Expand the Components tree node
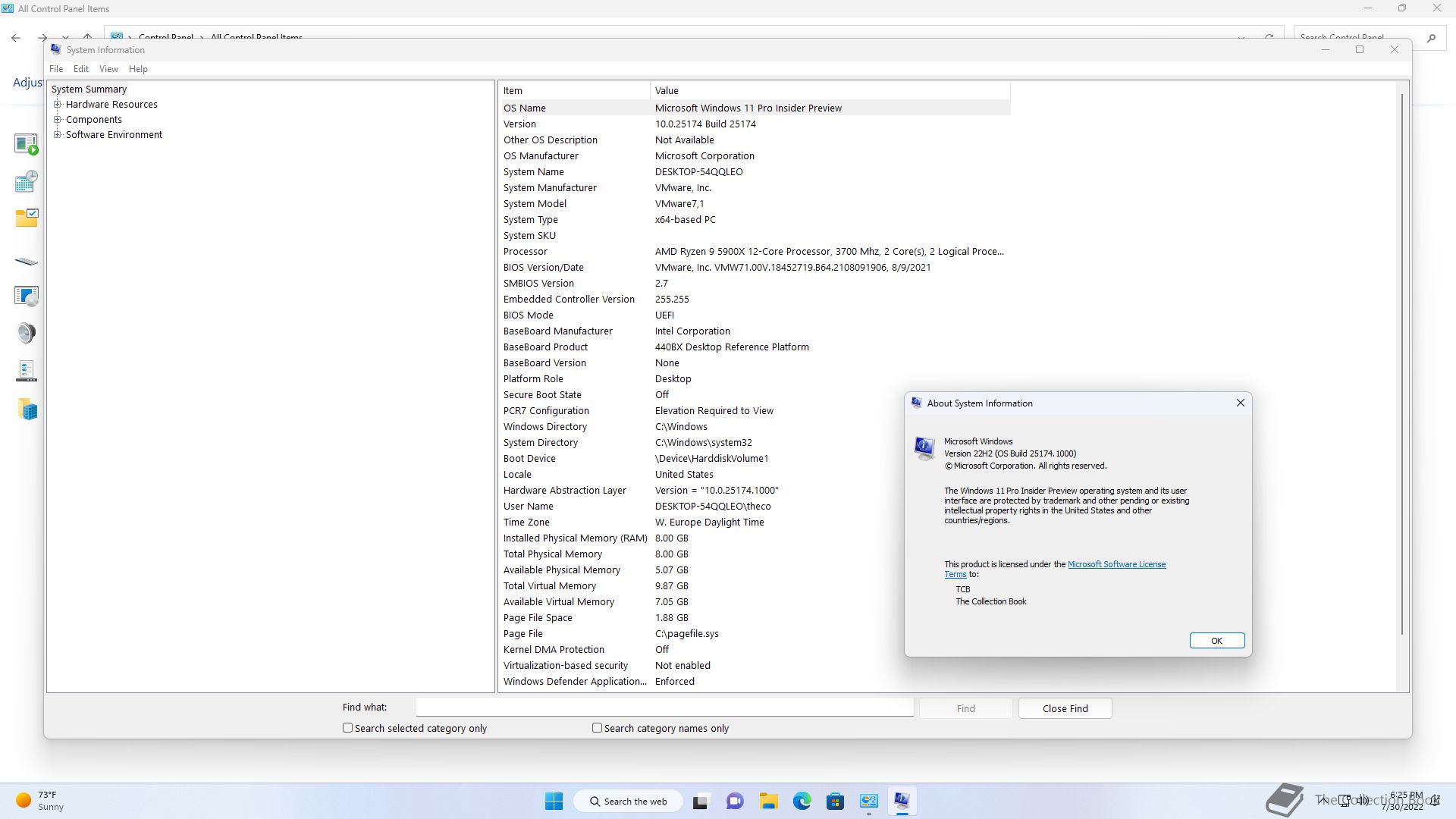This screenshot has width=1456, height=819. (x=58, y=120)
